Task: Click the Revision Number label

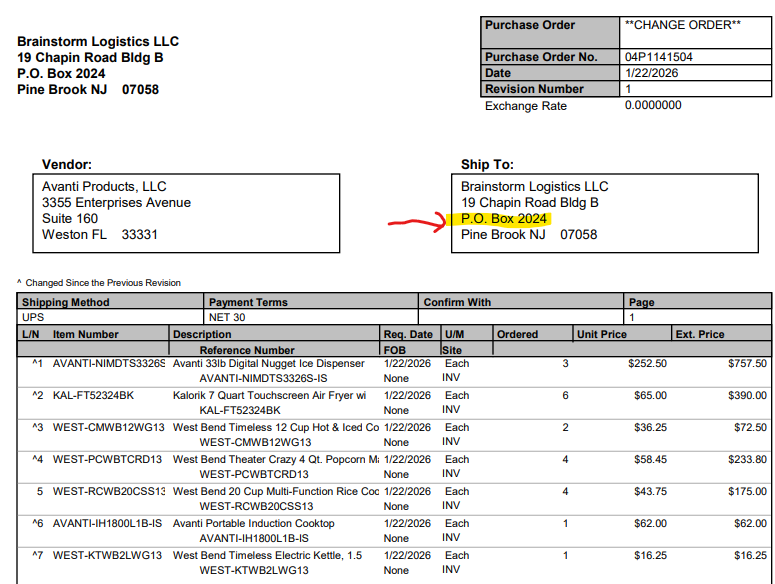Action: [534, 89]
